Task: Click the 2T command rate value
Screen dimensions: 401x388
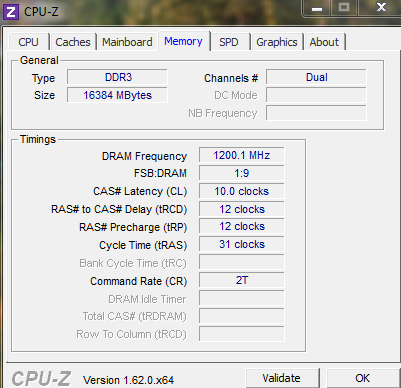Action: pos(242,280)
